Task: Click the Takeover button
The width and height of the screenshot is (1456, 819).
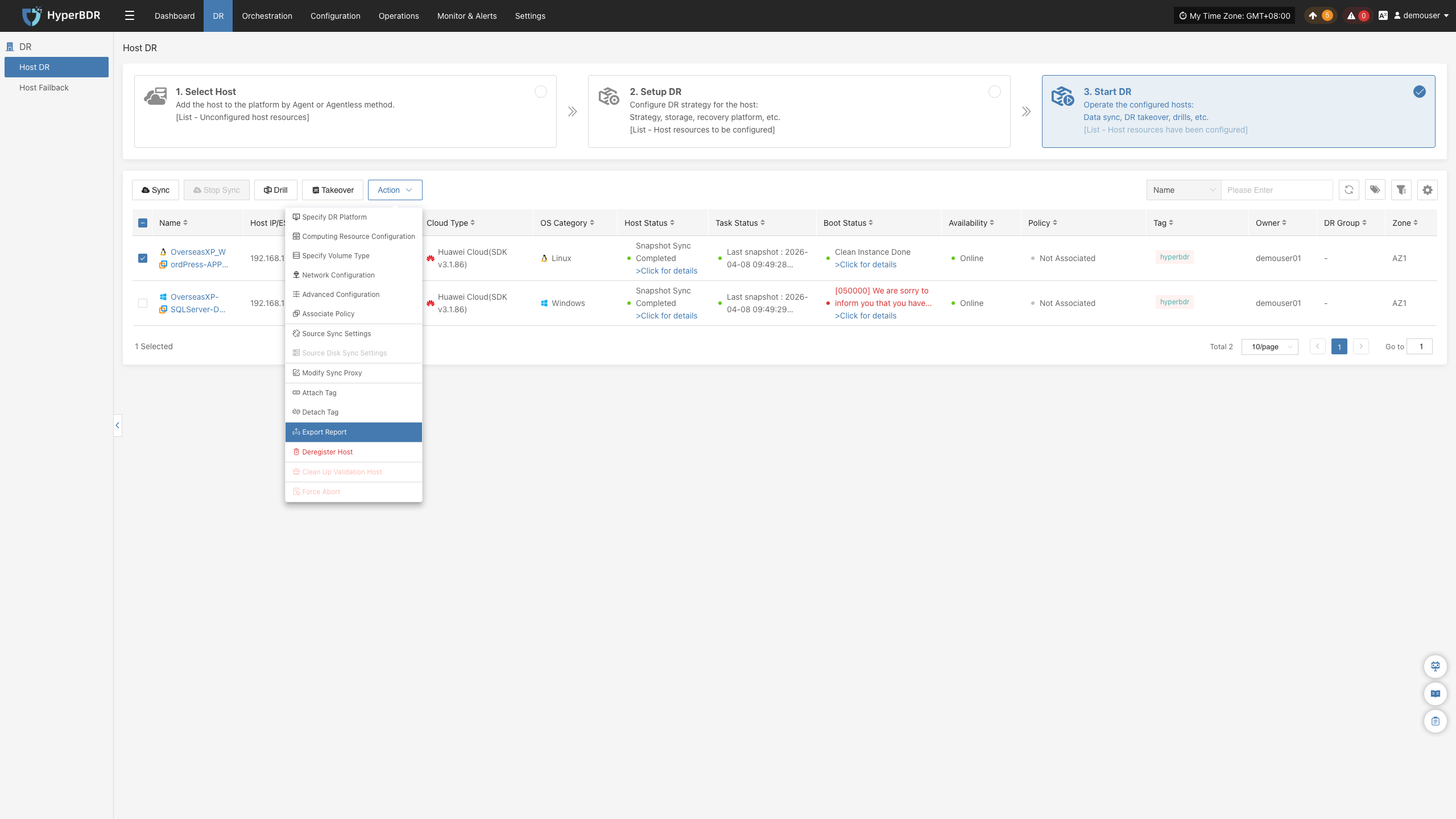Action: (333, 190)
